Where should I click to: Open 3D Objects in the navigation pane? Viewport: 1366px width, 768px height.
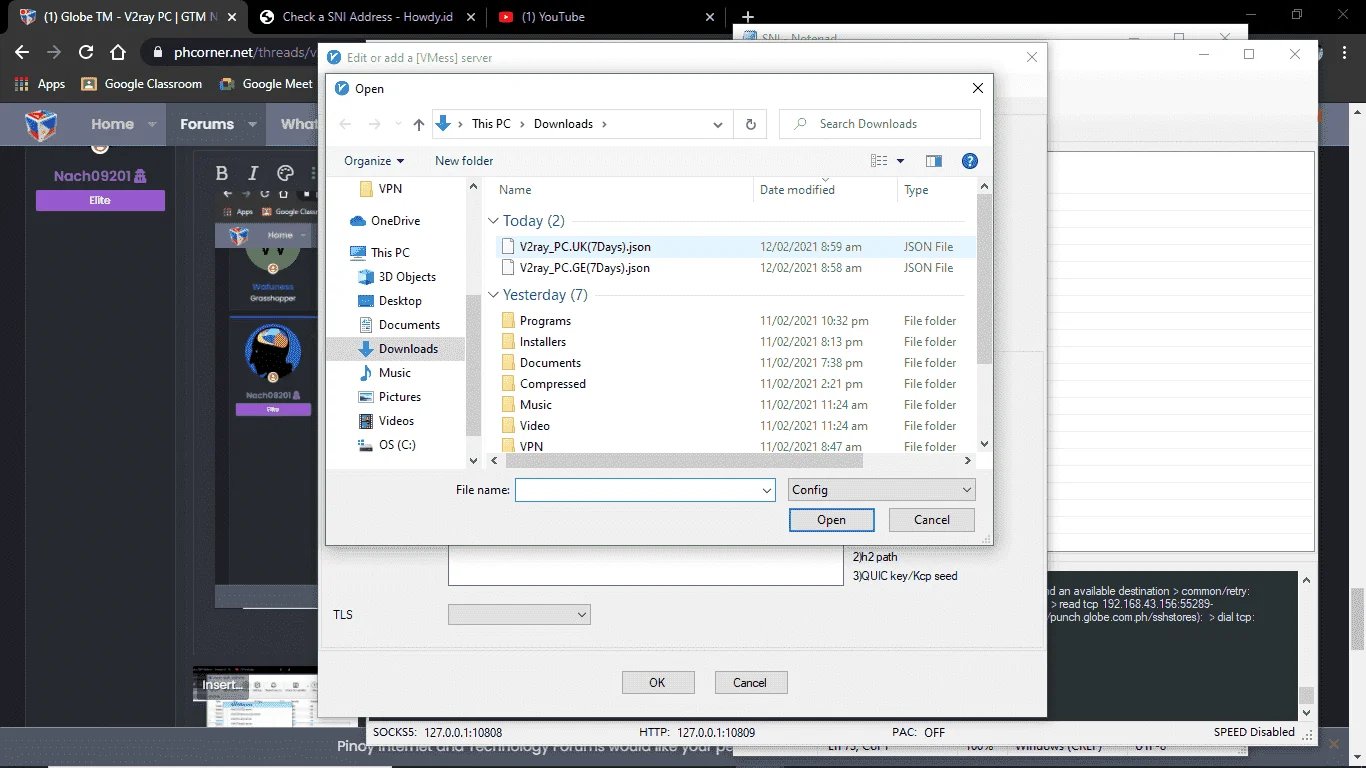397,277
